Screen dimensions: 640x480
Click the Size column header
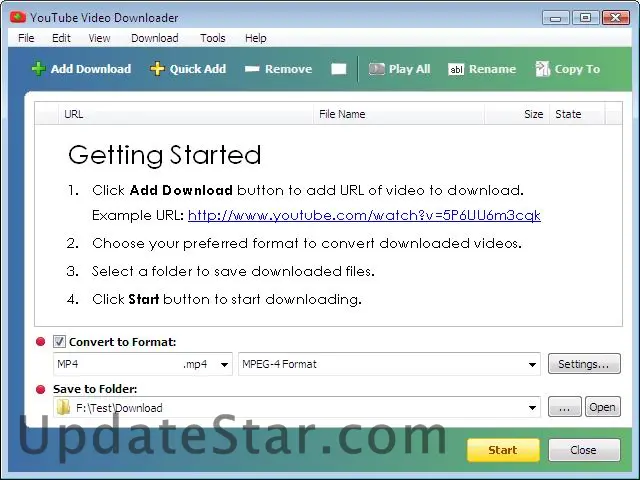[x=517, y=114]
